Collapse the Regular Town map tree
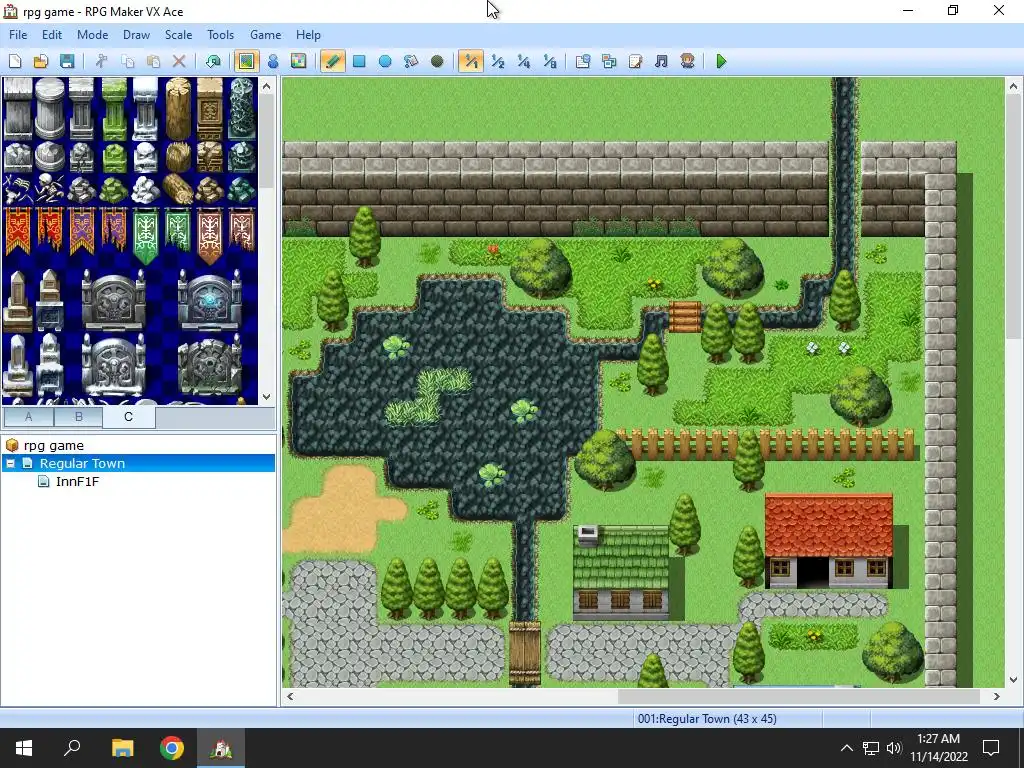1024x768 pixels. pos(10,463)
